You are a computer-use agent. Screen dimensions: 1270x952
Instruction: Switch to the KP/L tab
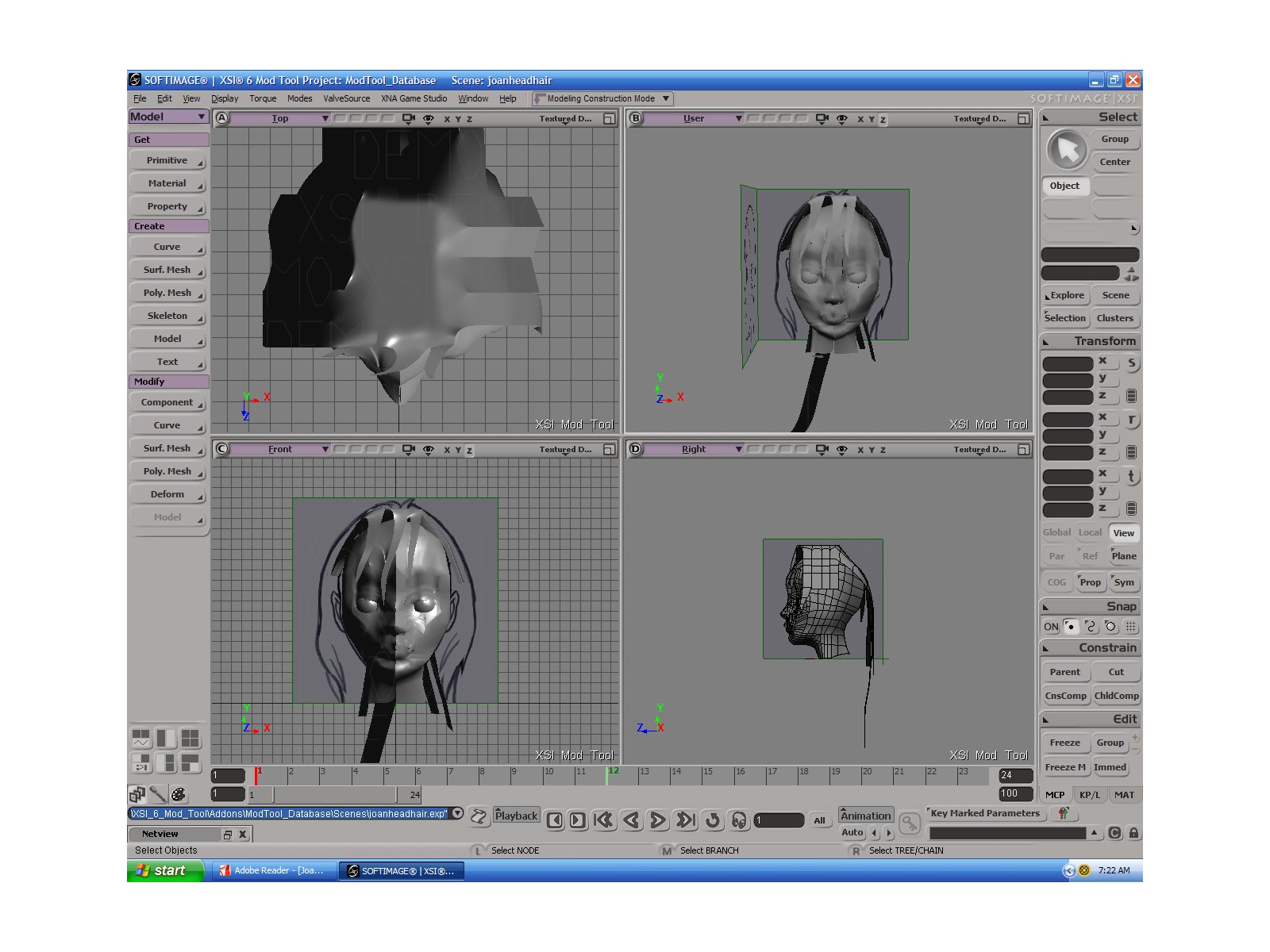(x=1090, y=794)
